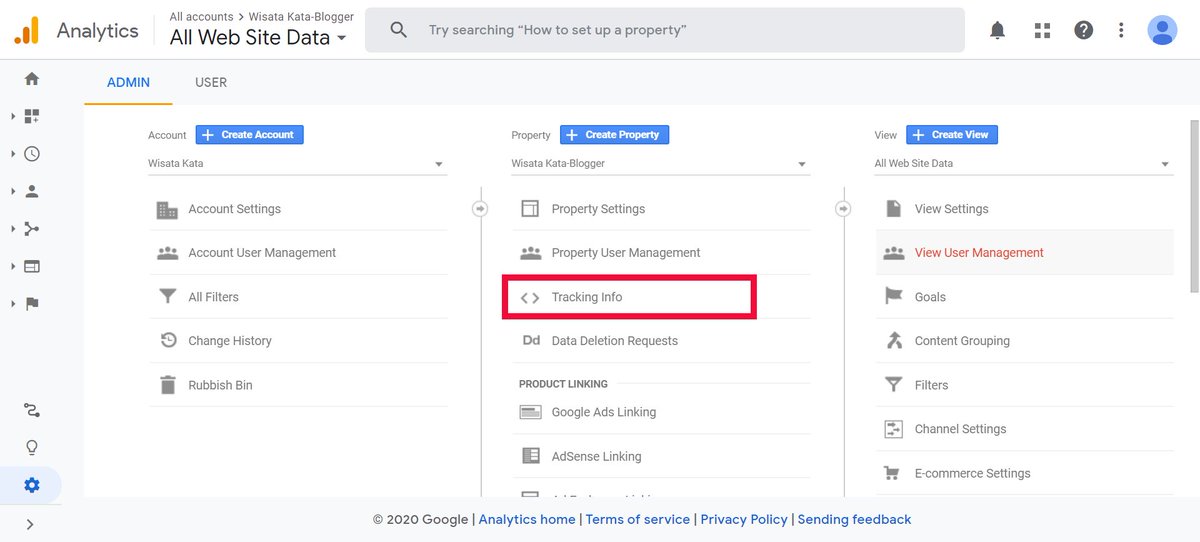Click arrow between Account and Property columns

point(480,209)
